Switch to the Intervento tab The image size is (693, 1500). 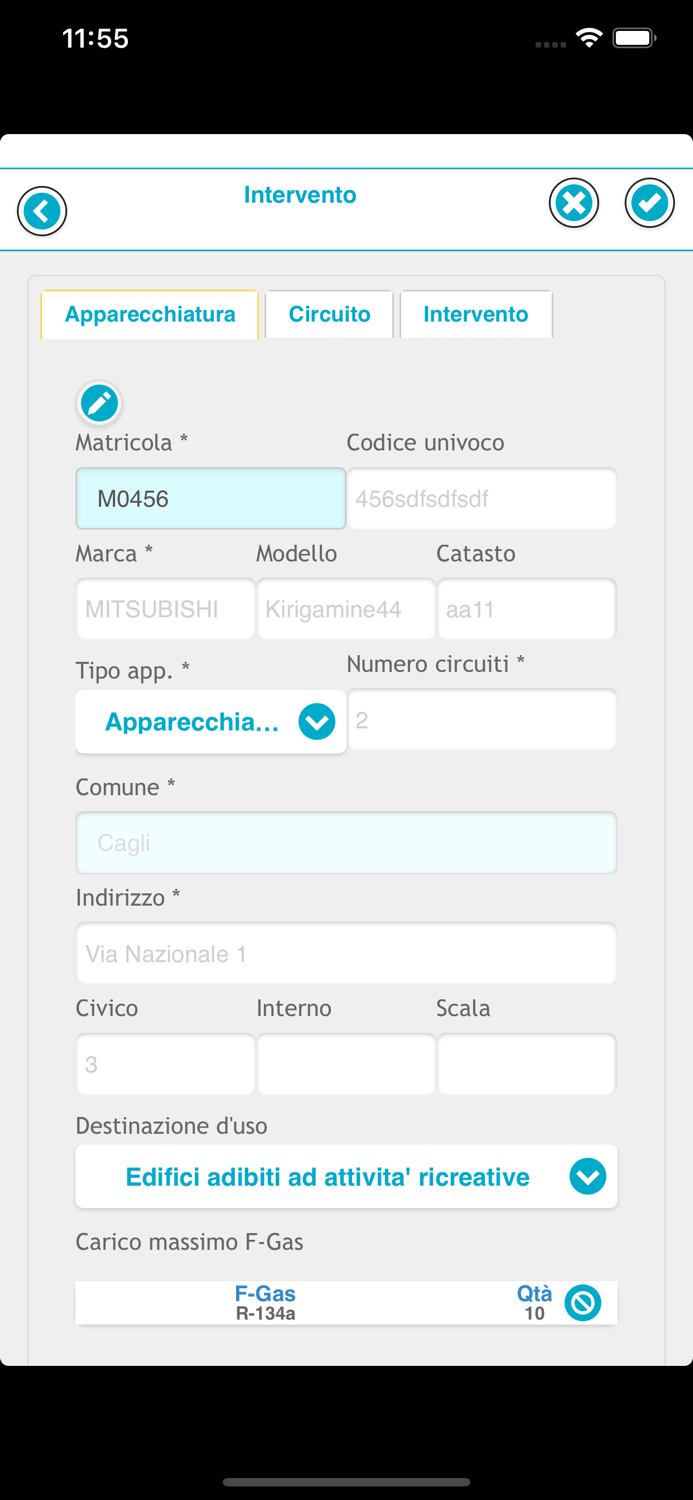(x=476, y=314)
